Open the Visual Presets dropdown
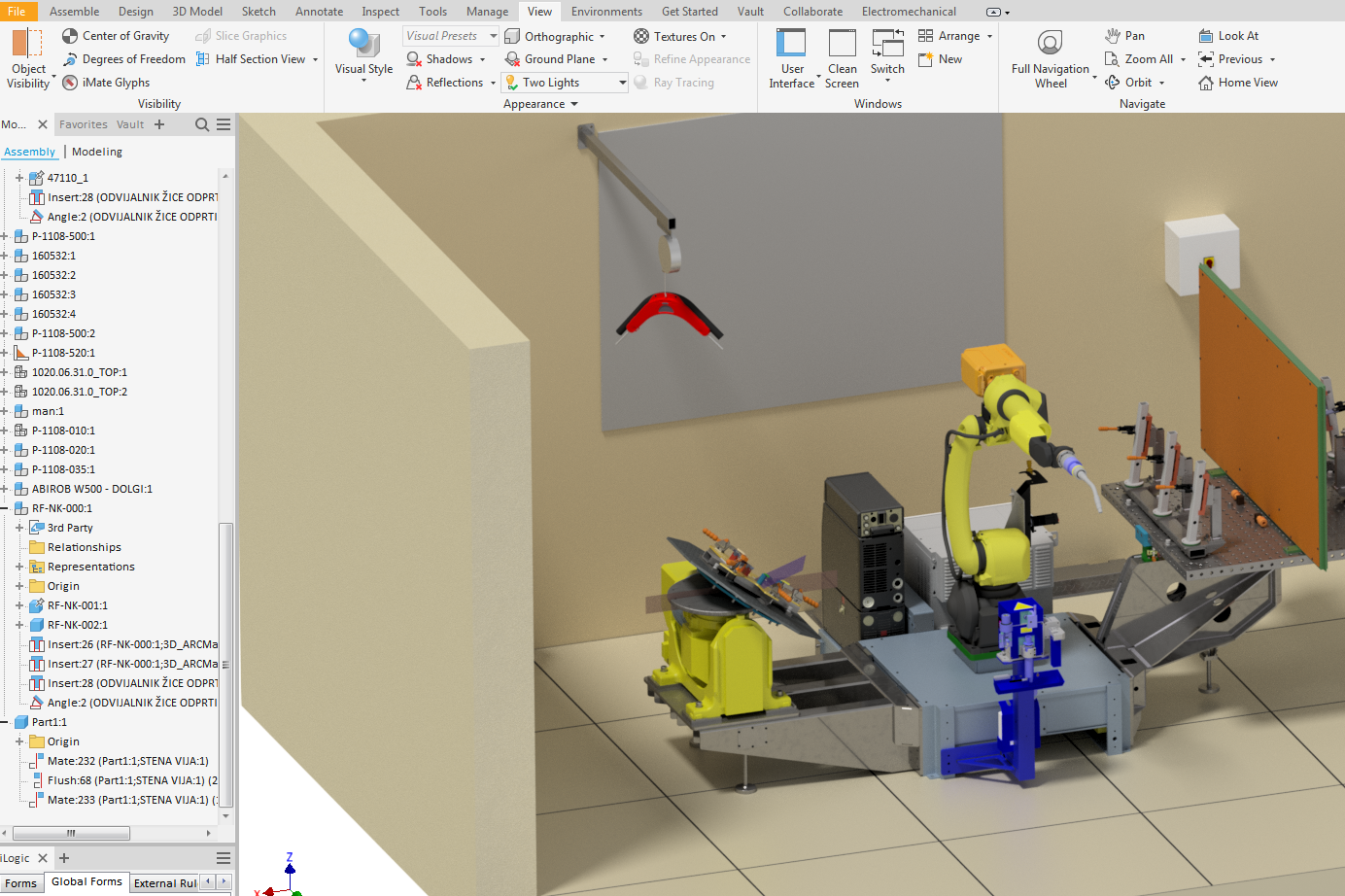 450,36
